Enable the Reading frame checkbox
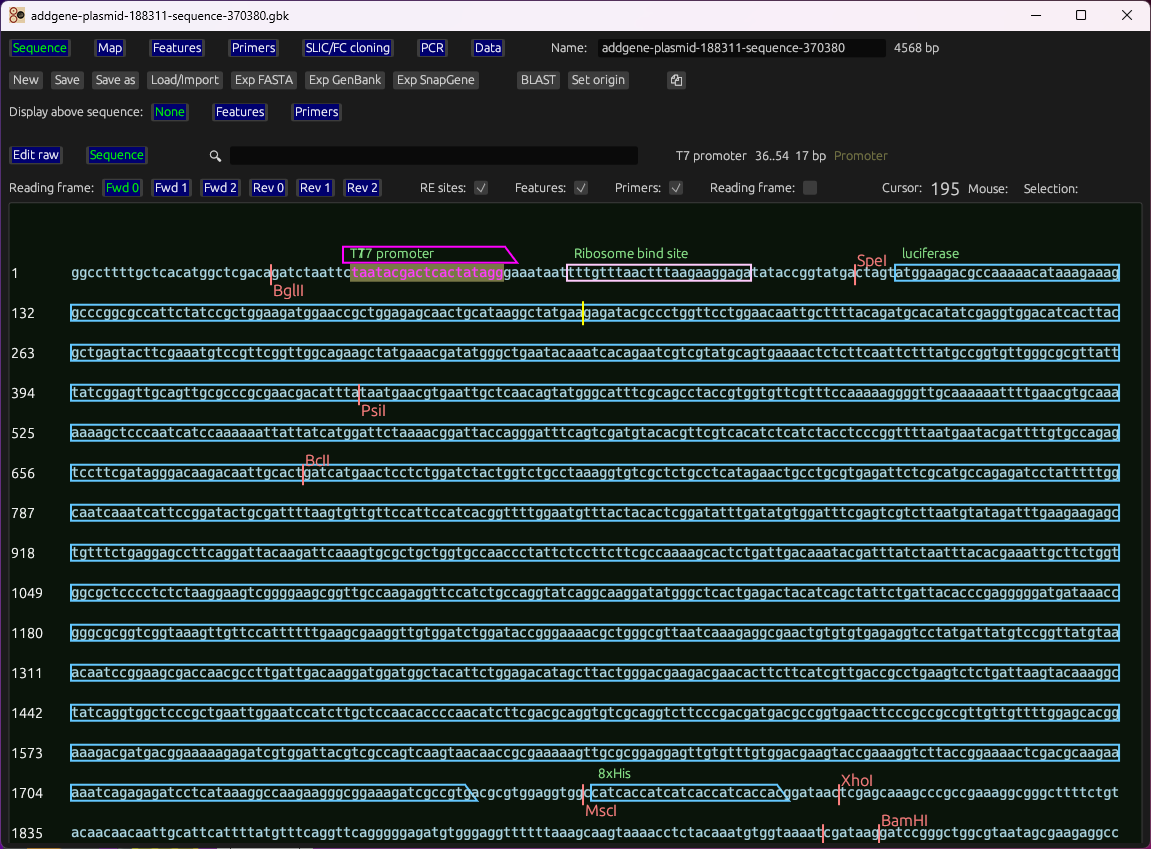This screenshot has width=1151, height=849. pos(810,188)
